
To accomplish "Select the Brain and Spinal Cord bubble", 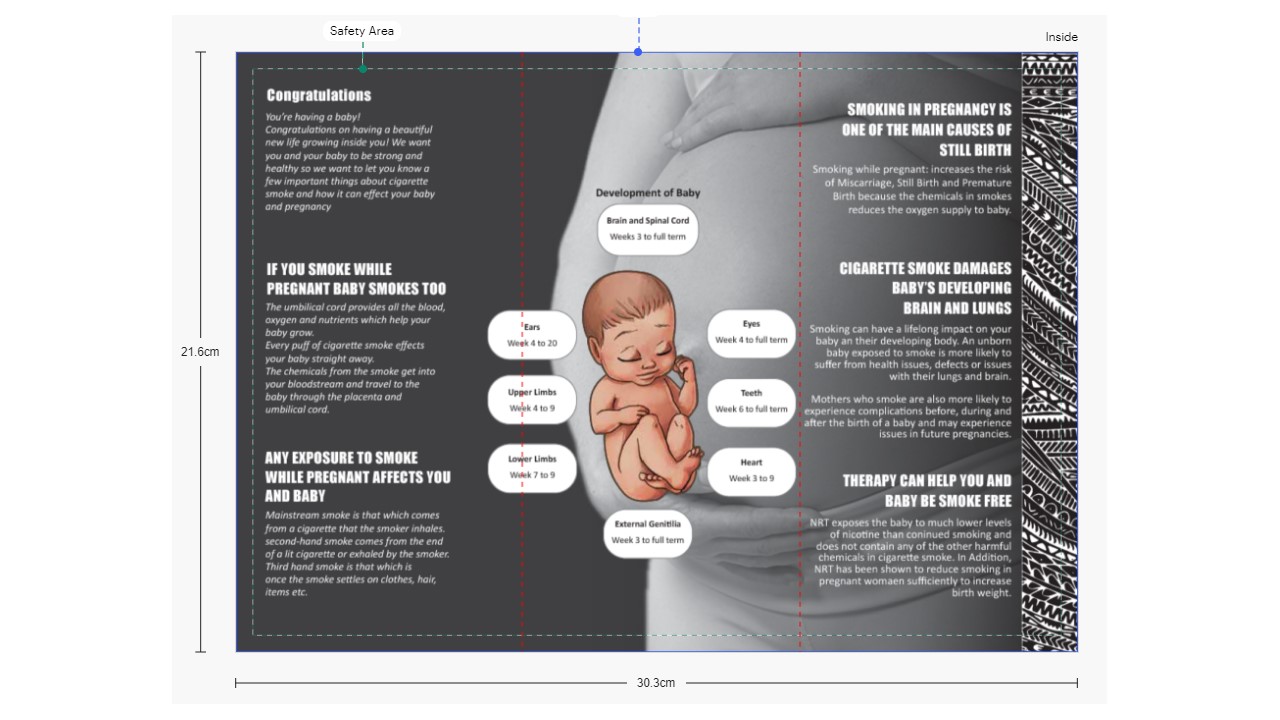I will pyautogui.click(x=648, y=229).
